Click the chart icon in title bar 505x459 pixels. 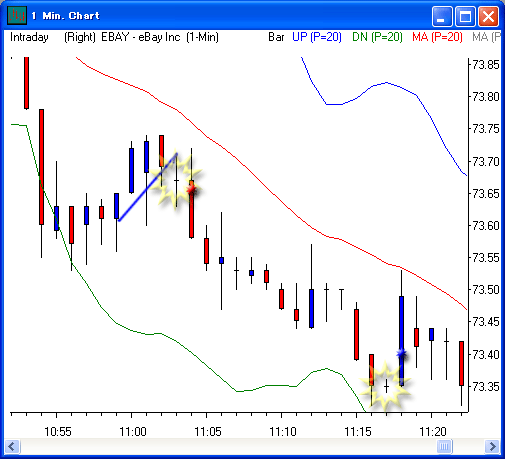tap(17, 16)
